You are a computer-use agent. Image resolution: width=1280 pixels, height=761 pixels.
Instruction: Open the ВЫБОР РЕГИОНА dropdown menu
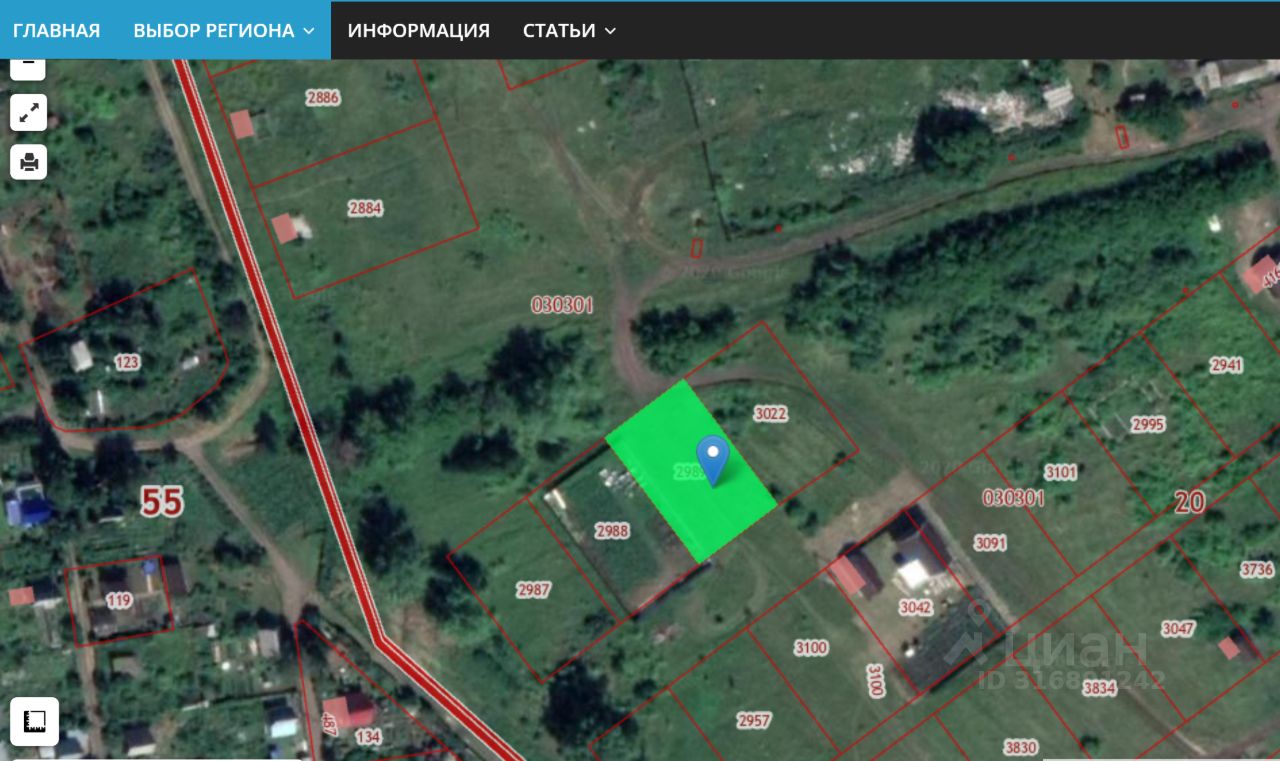[224, 30]
